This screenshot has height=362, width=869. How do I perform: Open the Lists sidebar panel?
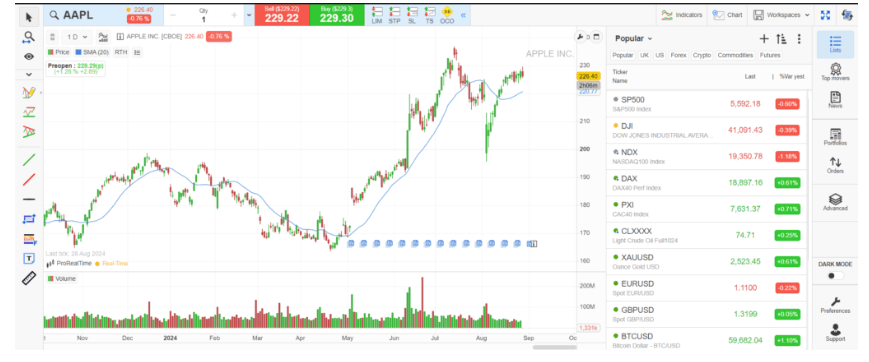pyautogui.click(x=836, y=44)
